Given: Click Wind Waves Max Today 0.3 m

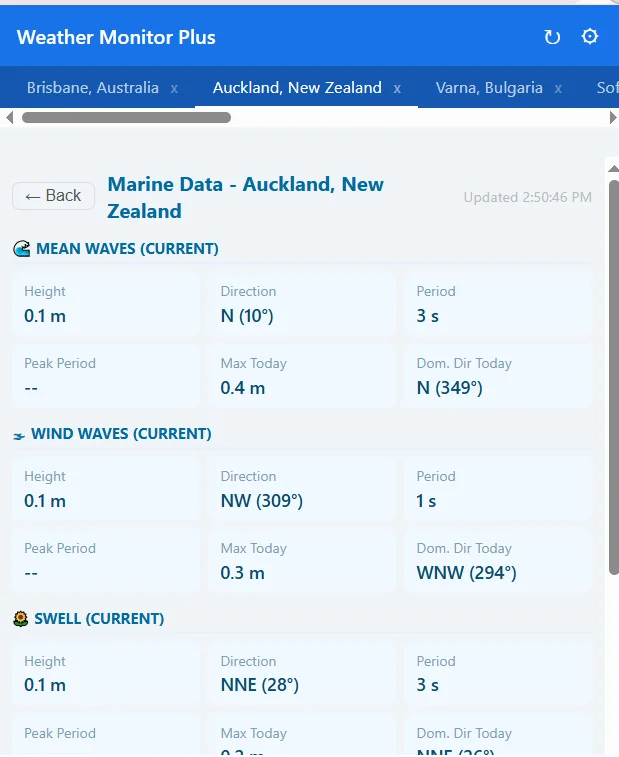Looking at the screenshot, I should pos(242,573).
